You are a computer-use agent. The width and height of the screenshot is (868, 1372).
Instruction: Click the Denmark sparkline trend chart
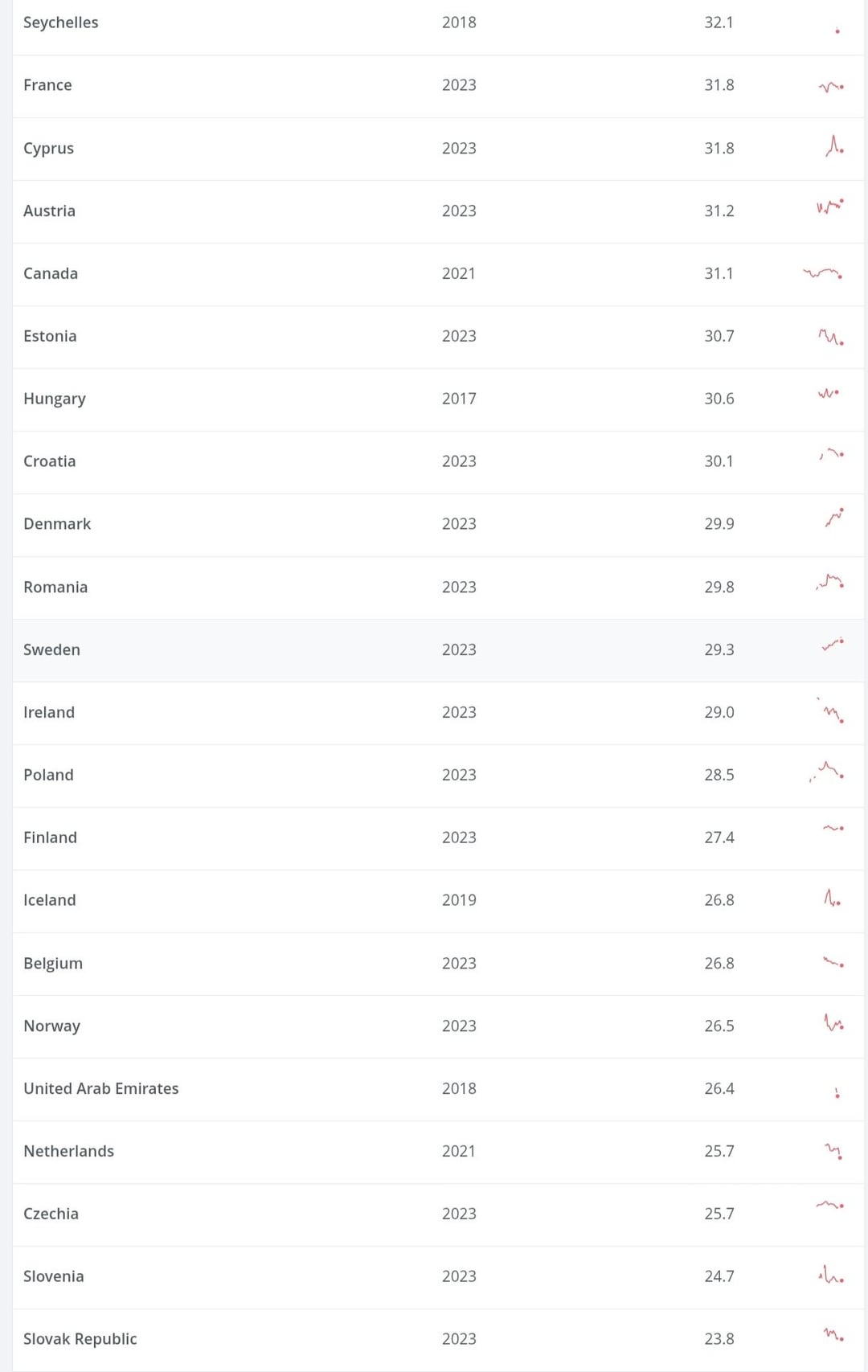[x=834, y=518]
